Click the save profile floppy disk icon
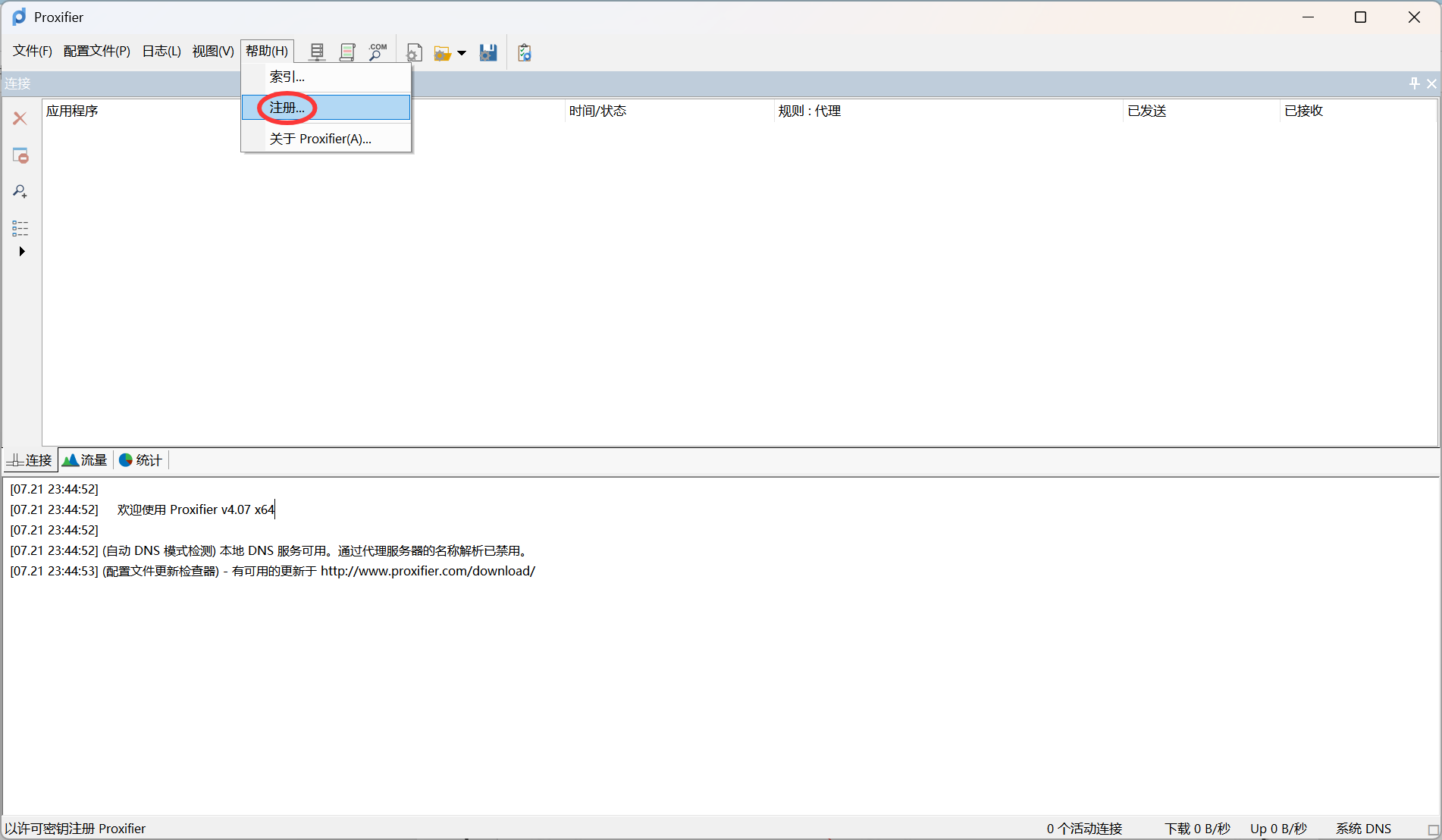Viewport: 1442px width, 840px height. [488, 52]
